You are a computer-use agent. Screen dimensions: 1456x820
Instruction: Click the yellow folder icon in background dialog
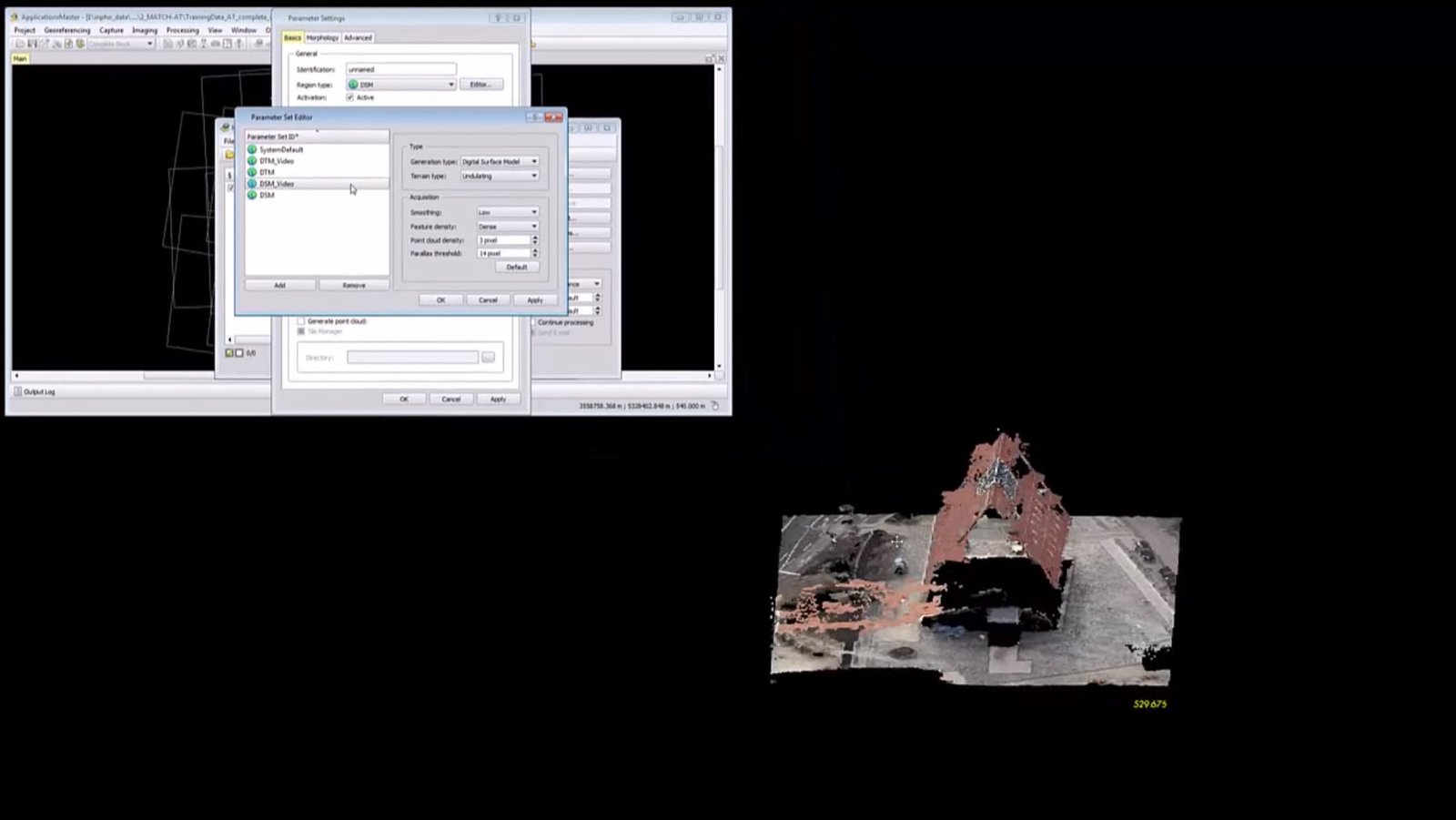229,155
